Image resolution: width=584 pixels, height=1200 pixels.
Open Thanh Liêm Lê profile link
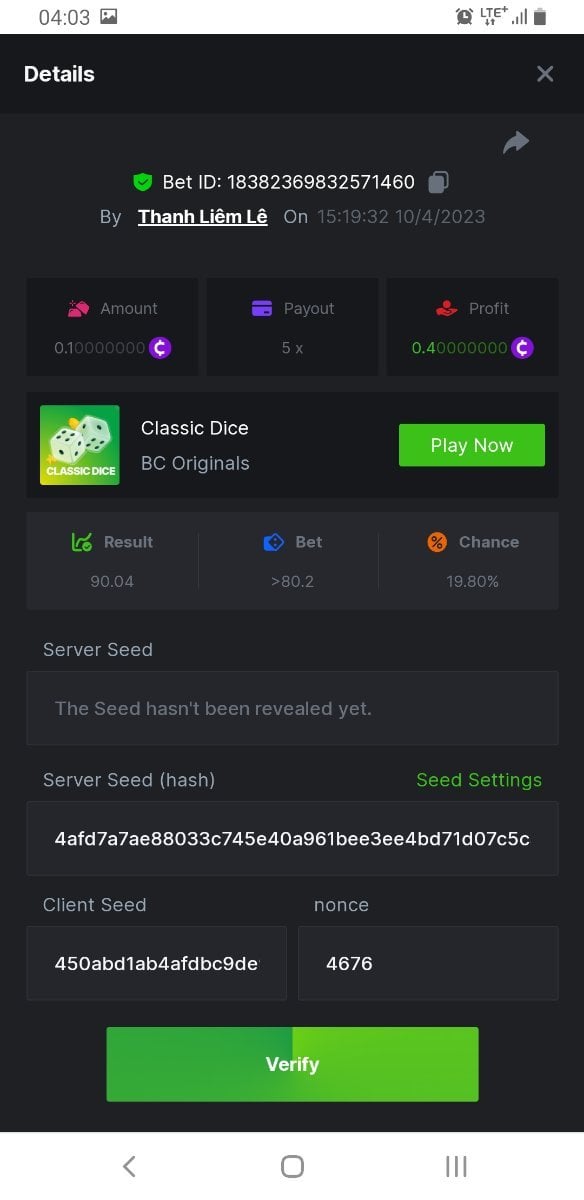[x=203, y=216]
